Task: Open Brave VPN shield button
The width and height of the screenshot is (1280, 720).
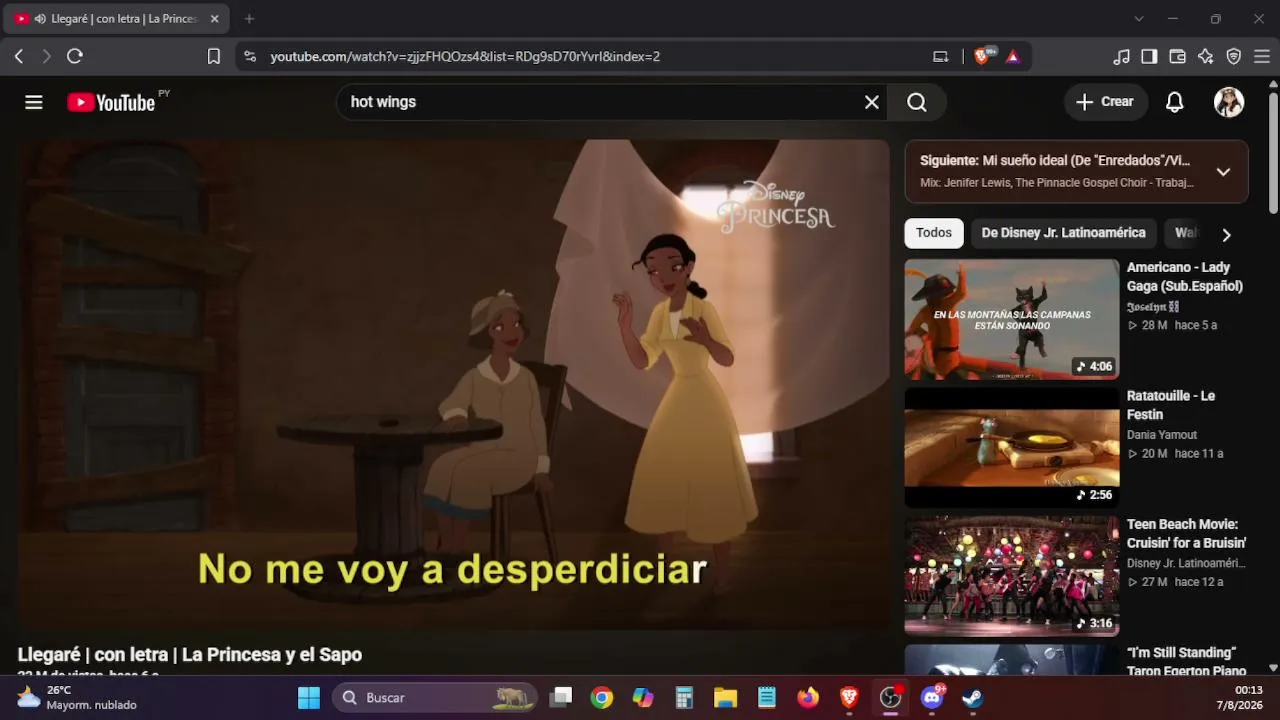Action: tap(1234, 57)
